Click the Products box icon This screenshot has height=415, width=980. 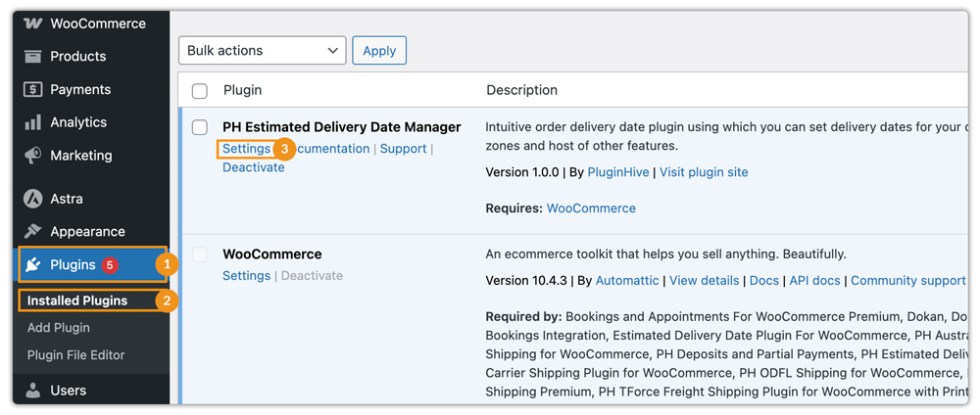point(32,56)
